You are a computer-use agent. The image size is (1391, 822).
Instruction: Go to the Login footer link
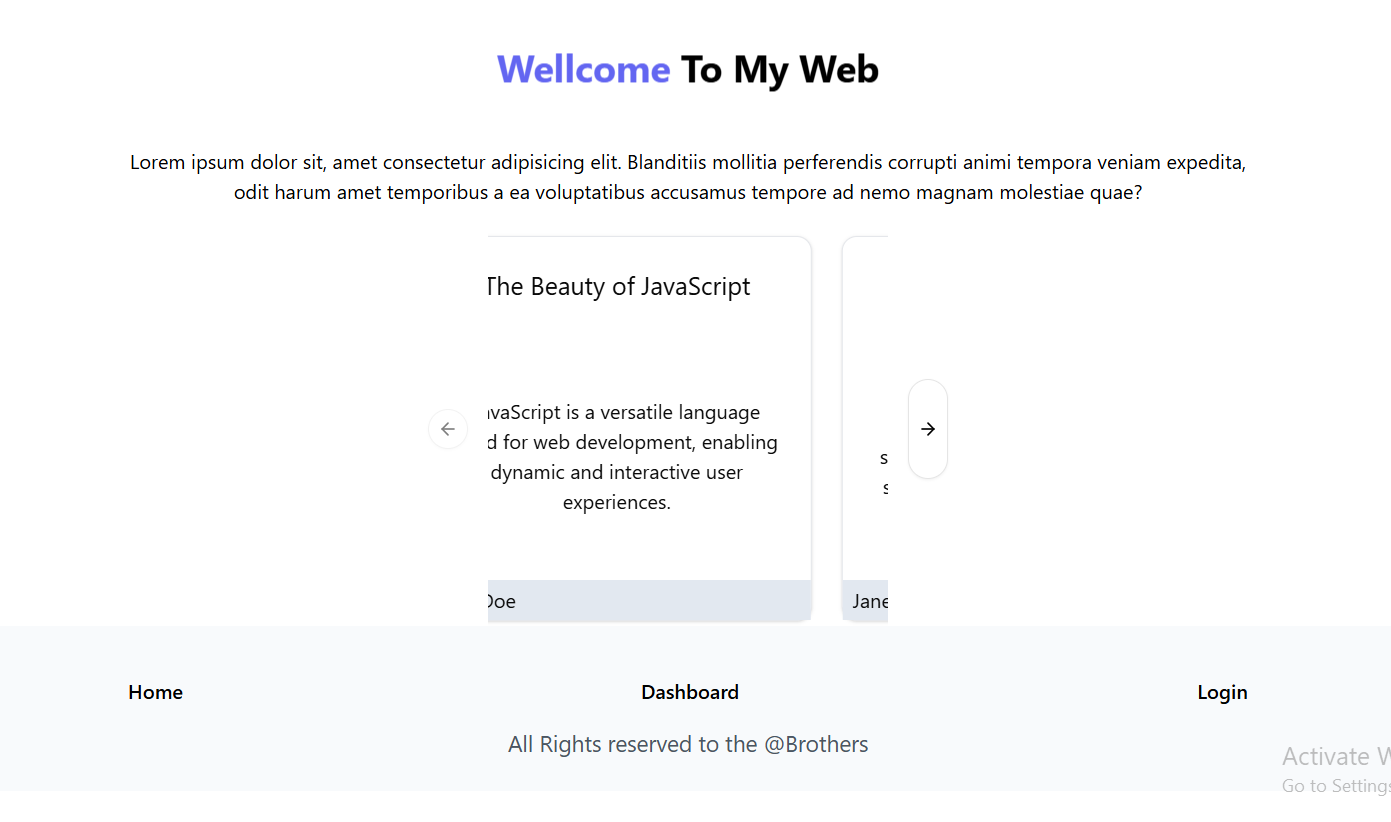[1222, 692]
